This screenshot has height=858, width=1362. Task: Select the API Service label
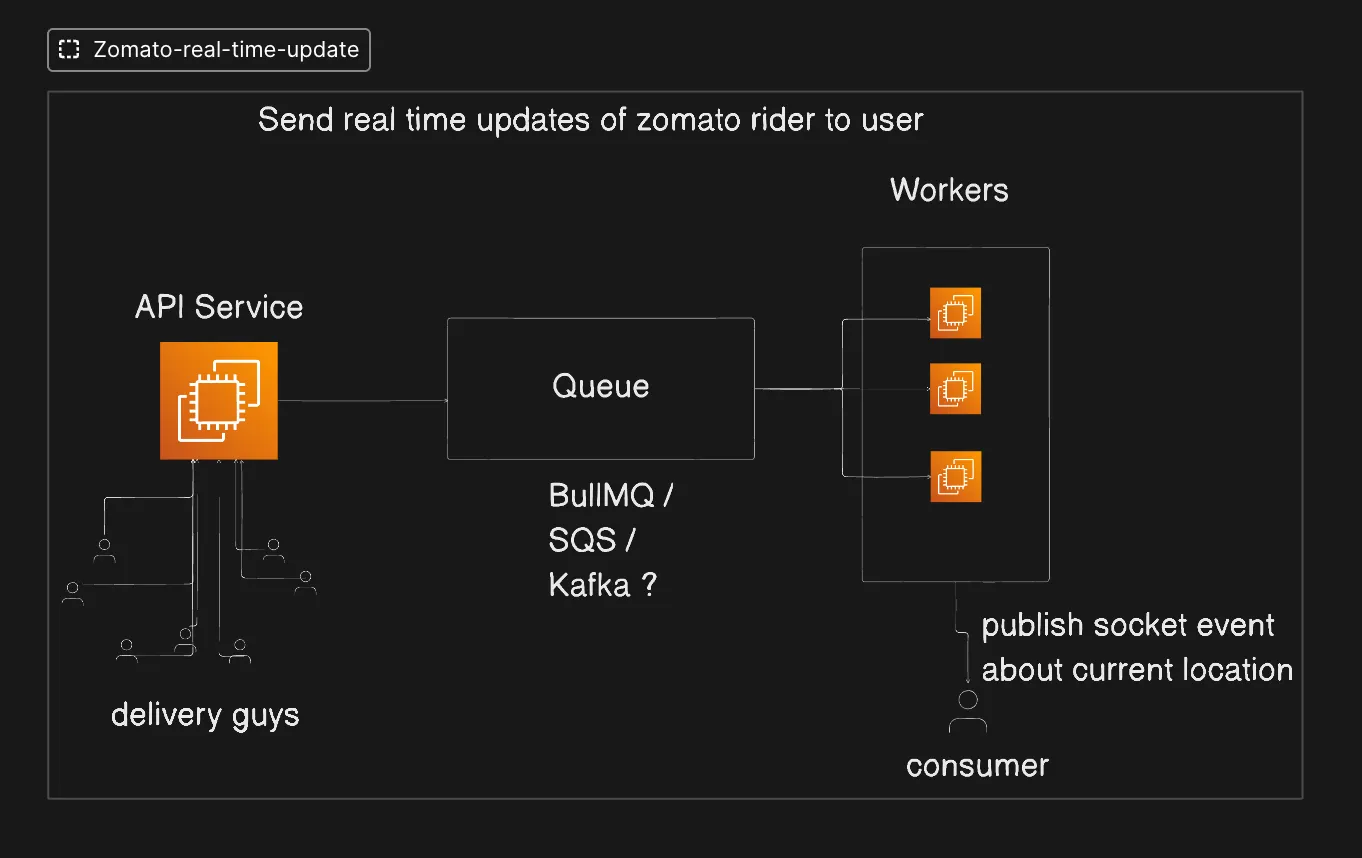(x=219, y=307)
